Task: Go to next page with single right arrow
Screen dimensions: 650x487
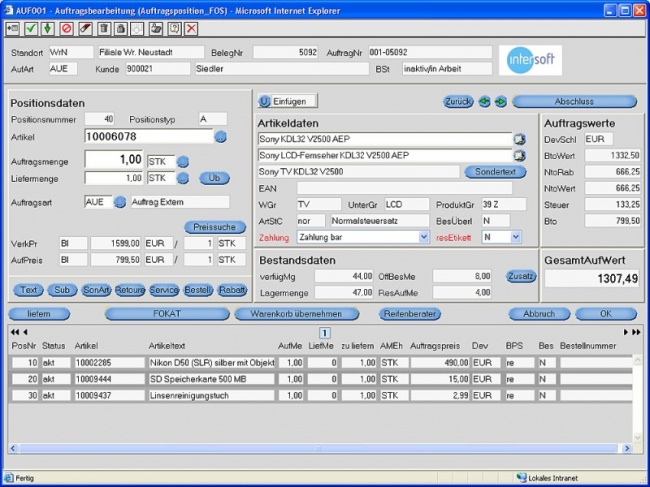Action: click(x=626, y=332)
